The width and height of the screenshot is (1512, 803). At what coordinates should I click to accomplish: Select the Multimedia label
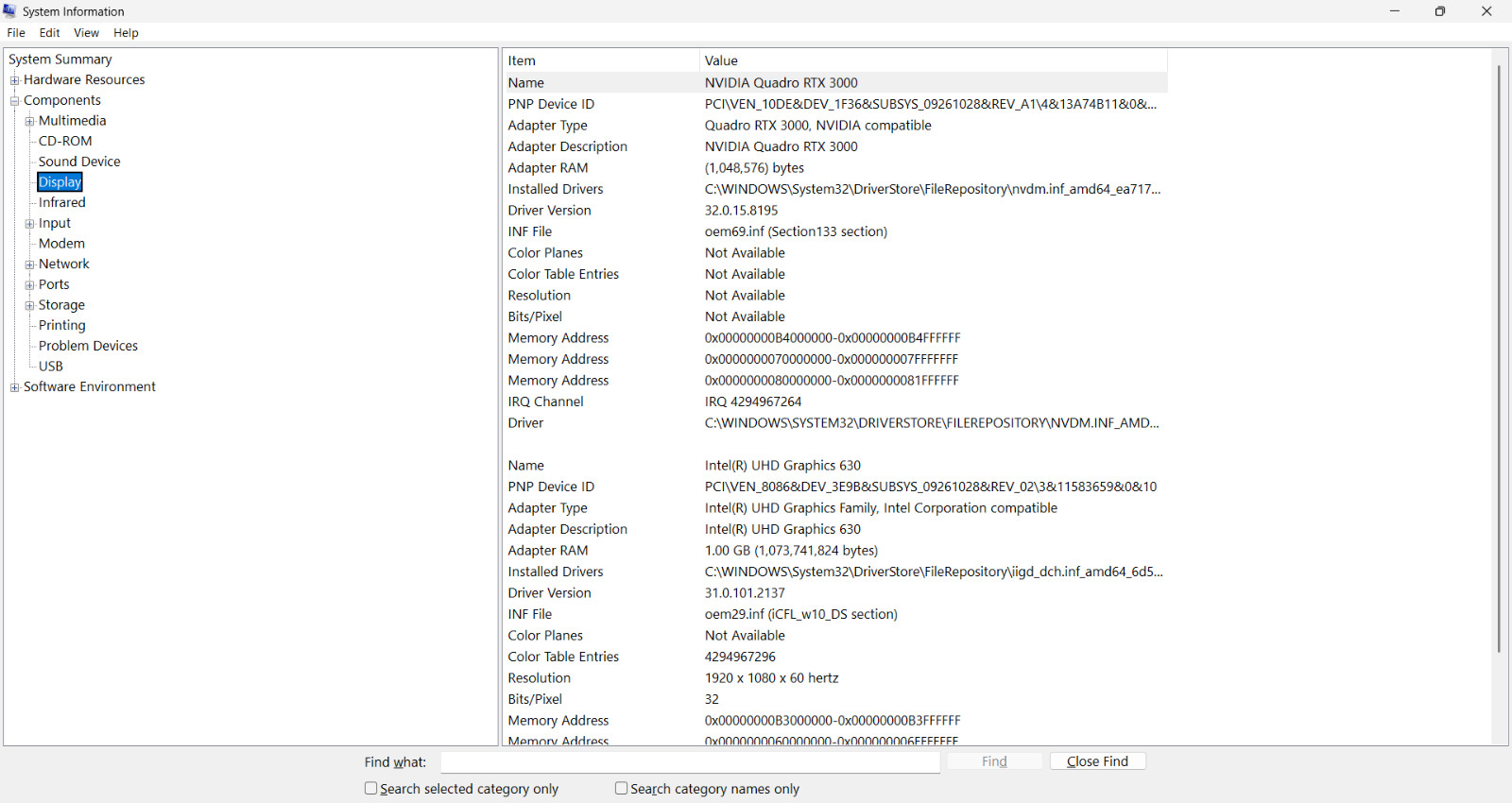click(x=72, y=121)
